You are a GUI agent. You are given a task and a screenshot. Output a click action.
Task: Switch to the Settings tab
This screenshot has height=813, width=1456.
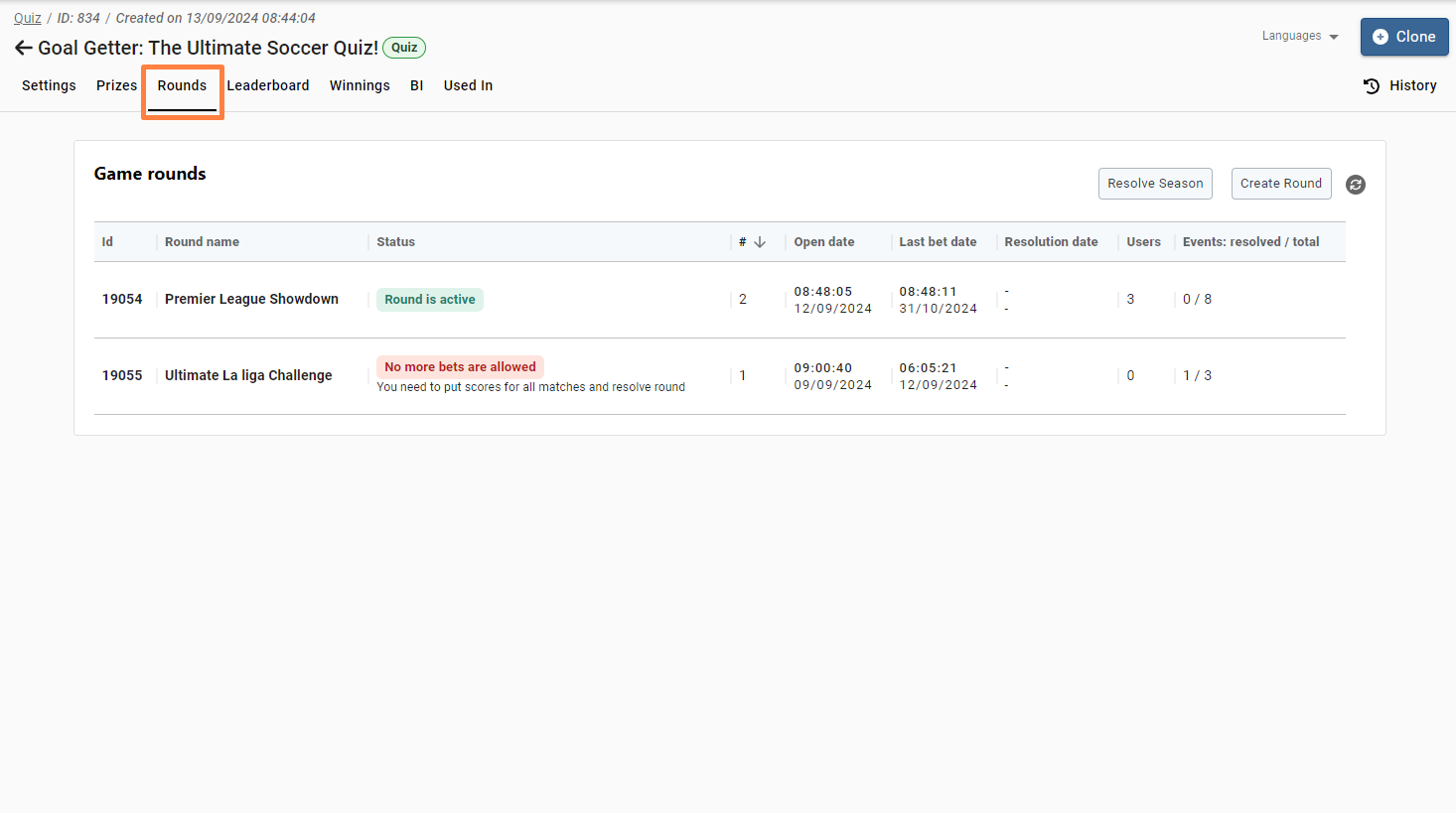49,85
